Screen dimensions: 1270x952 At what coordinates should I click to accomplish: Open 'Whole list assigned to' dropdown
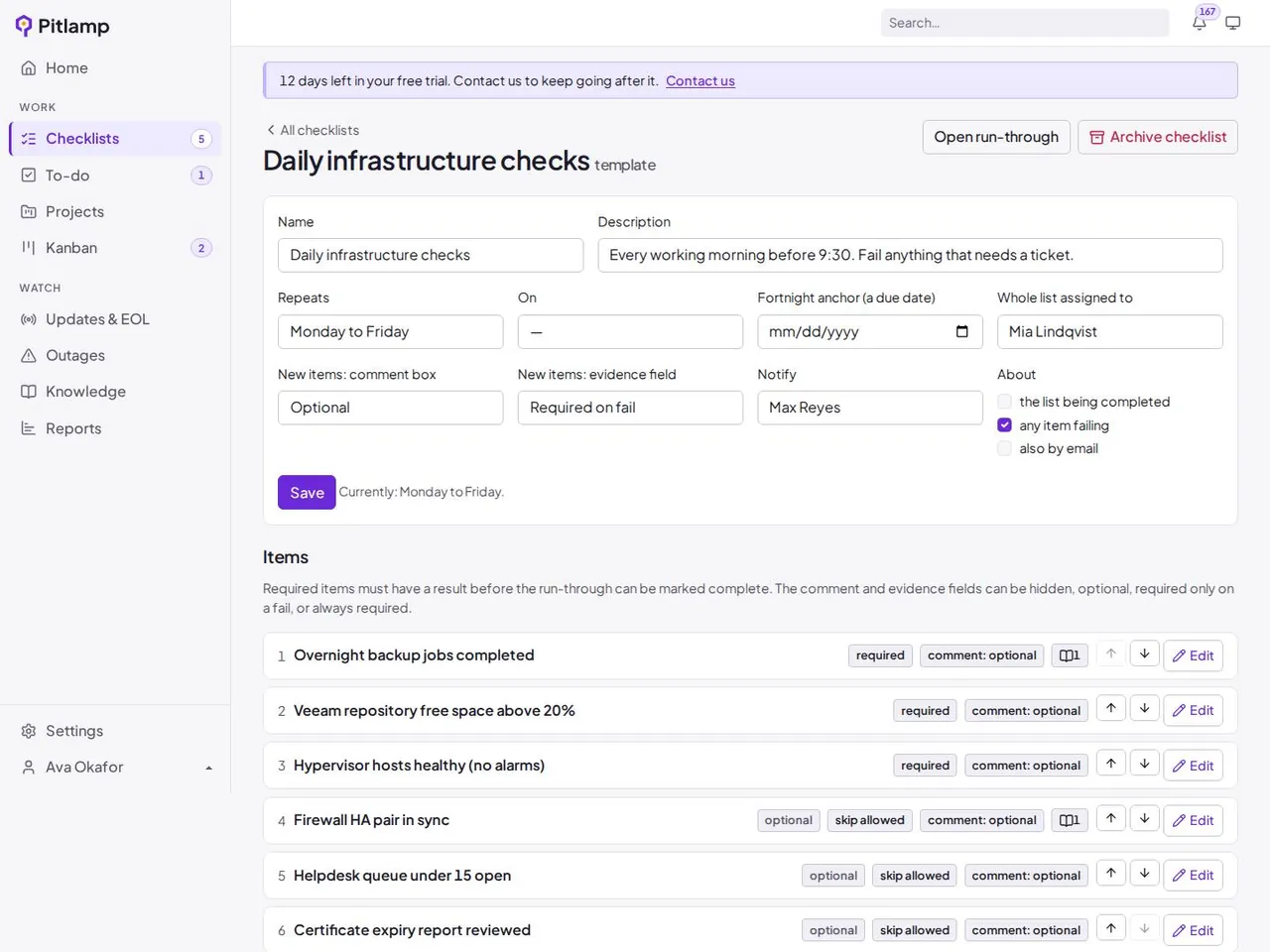1109,331
